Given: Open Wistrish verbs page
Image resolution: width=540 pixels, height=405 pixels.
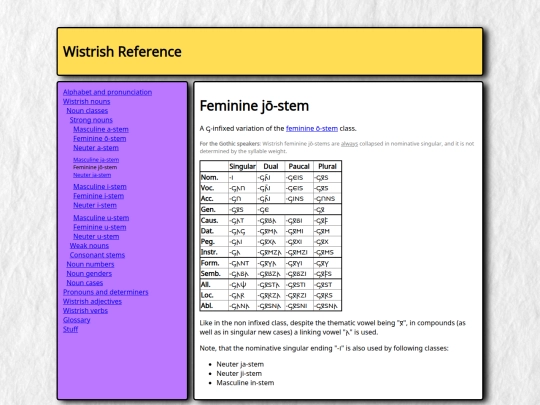Looking at the screenshot, I should point(85,311).
